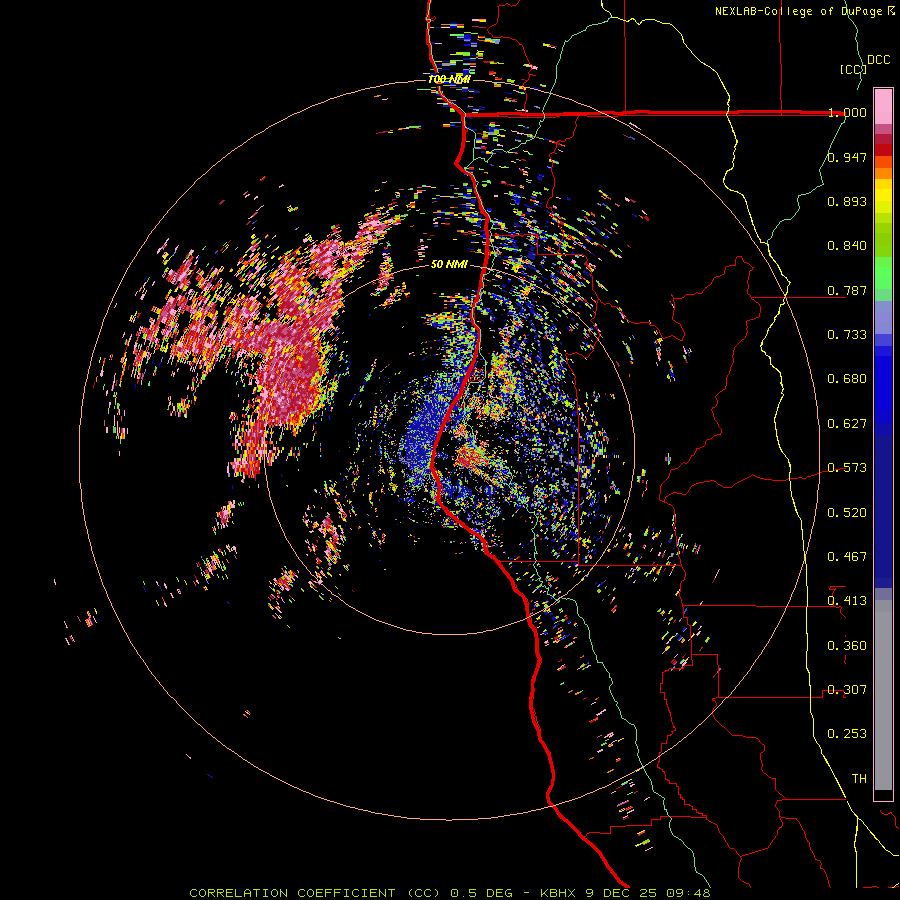Click the 0.787 scale value
This screenshot has width=900, height=900.
click(x=847, y=290)
